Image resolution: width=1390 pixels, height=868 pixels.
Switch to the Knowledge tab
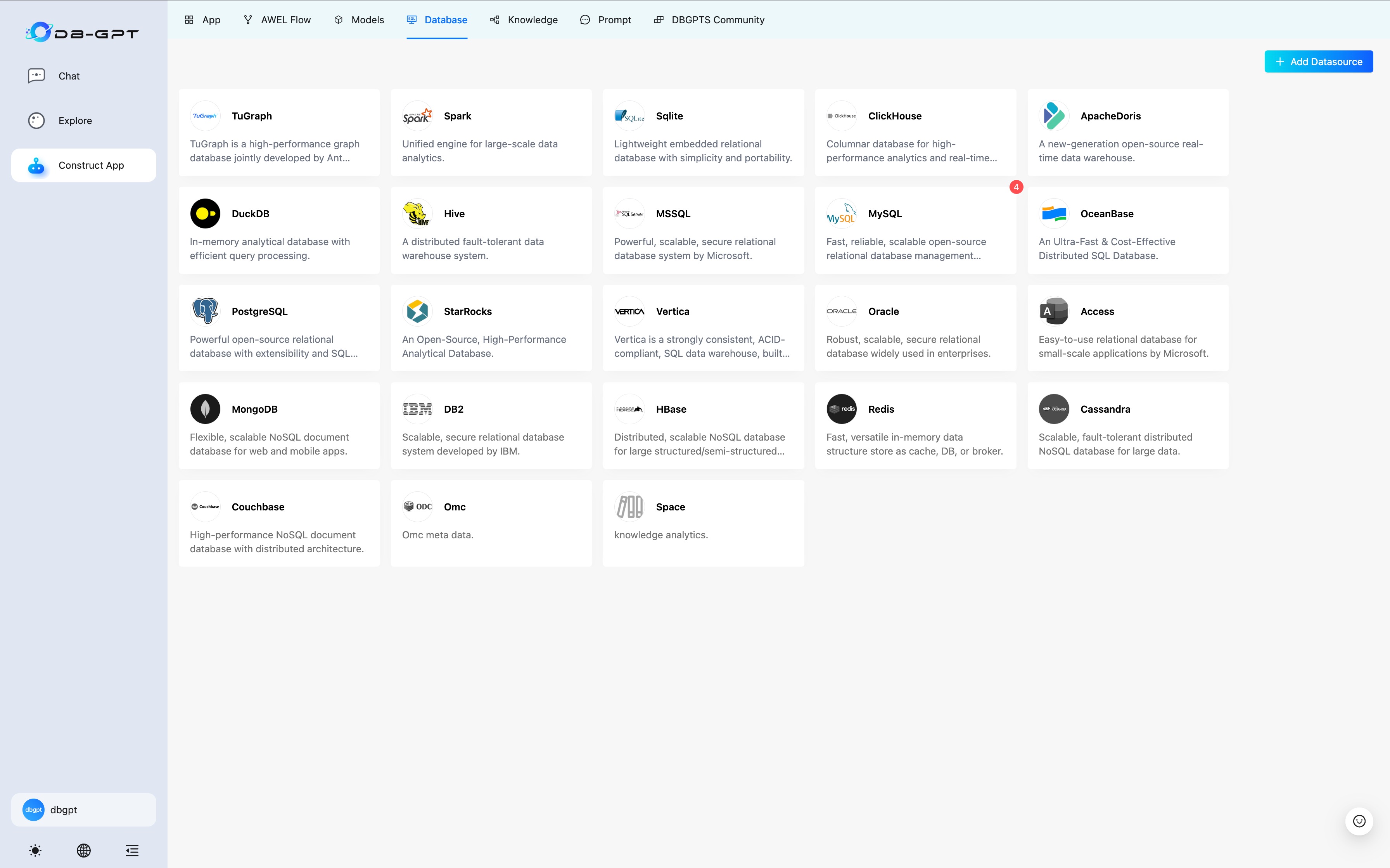point(524,20)
